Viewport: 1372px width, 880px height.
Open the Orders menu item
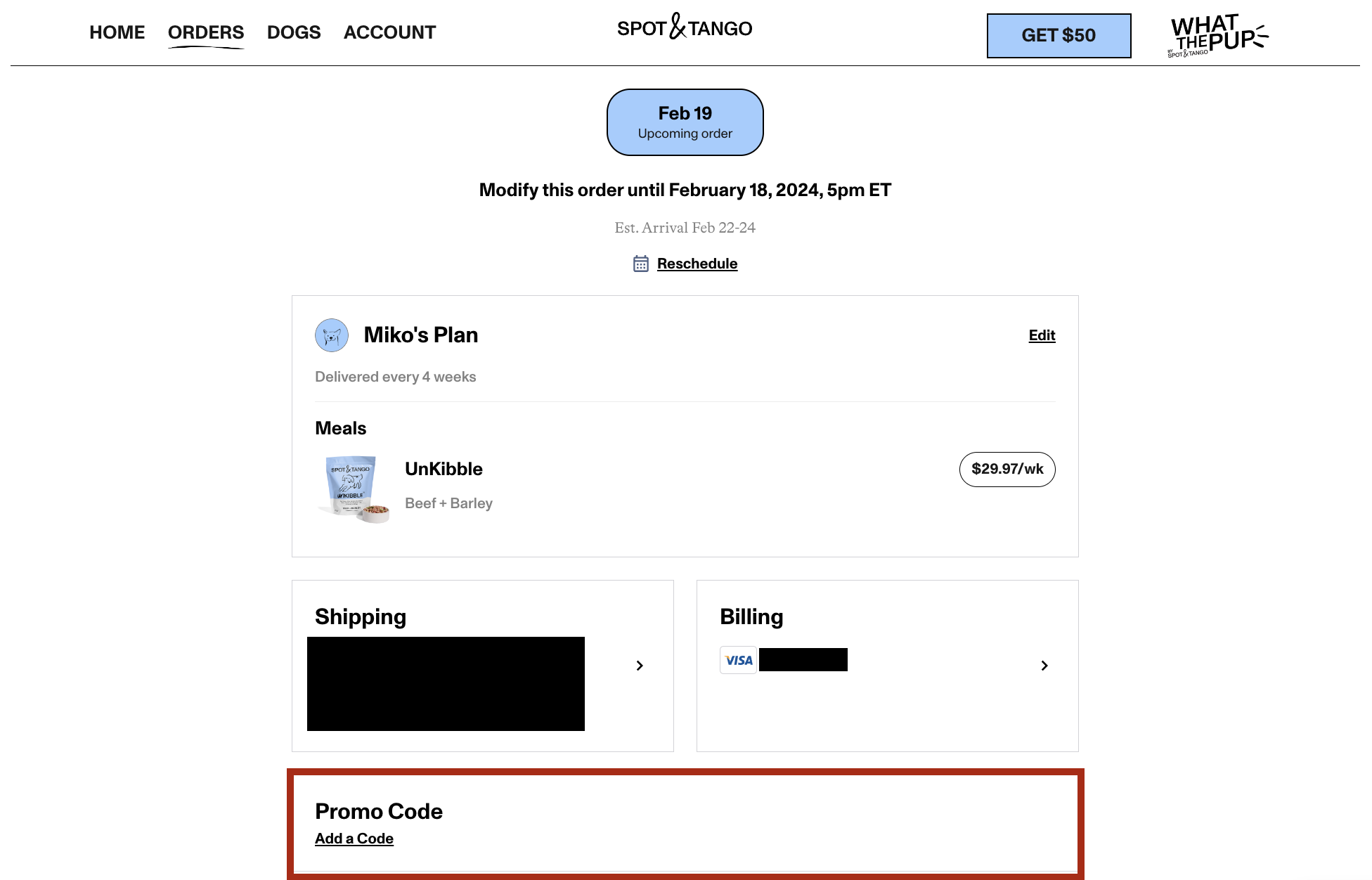(x=206, y=32)
